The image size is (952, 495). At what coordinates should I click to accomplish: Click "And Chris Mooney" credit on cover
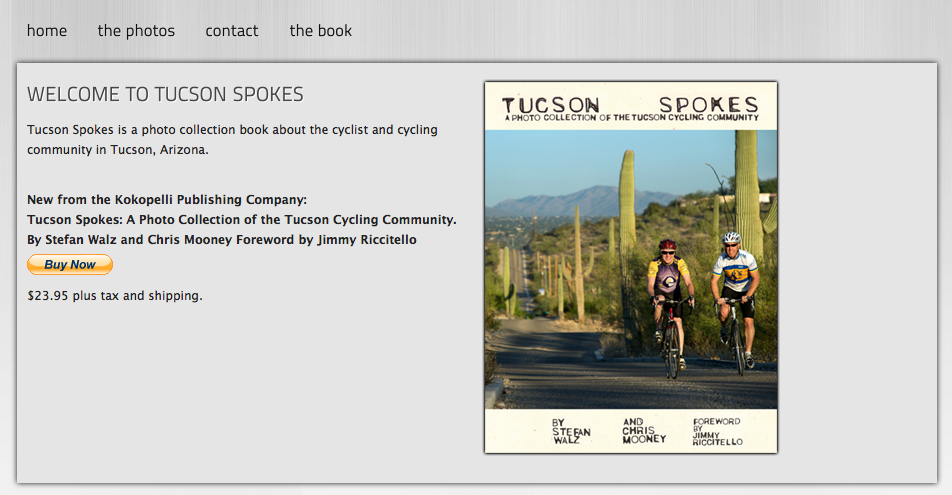tap(644, 431)
